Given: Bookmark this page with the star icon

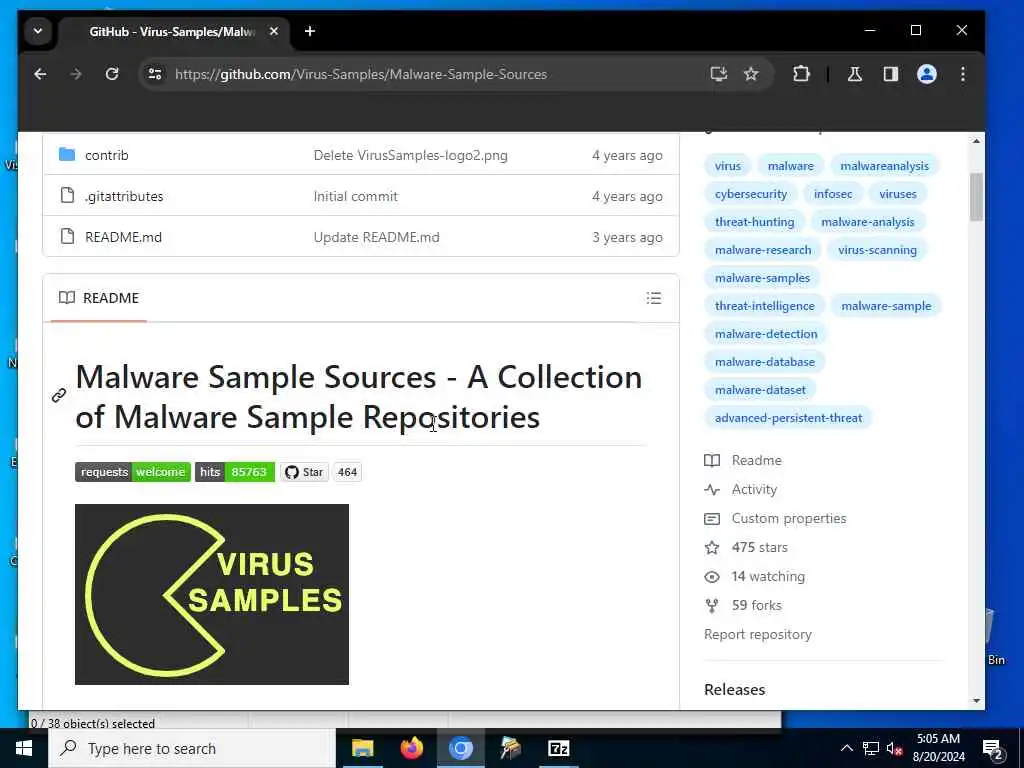Looking at the screenshot, I should (x=751, y=74).
